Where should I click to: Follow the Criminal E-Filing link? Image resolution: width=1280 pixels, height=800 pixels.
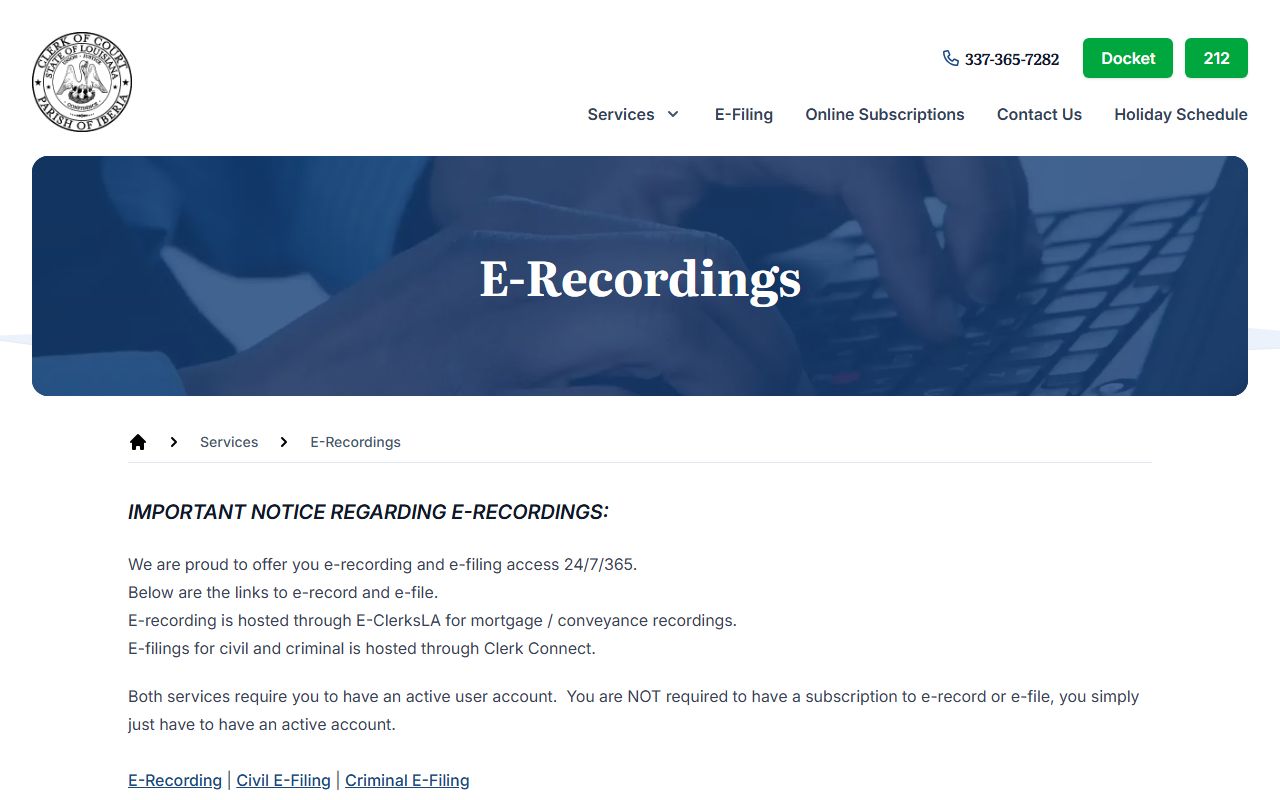[x=407, y=780]
